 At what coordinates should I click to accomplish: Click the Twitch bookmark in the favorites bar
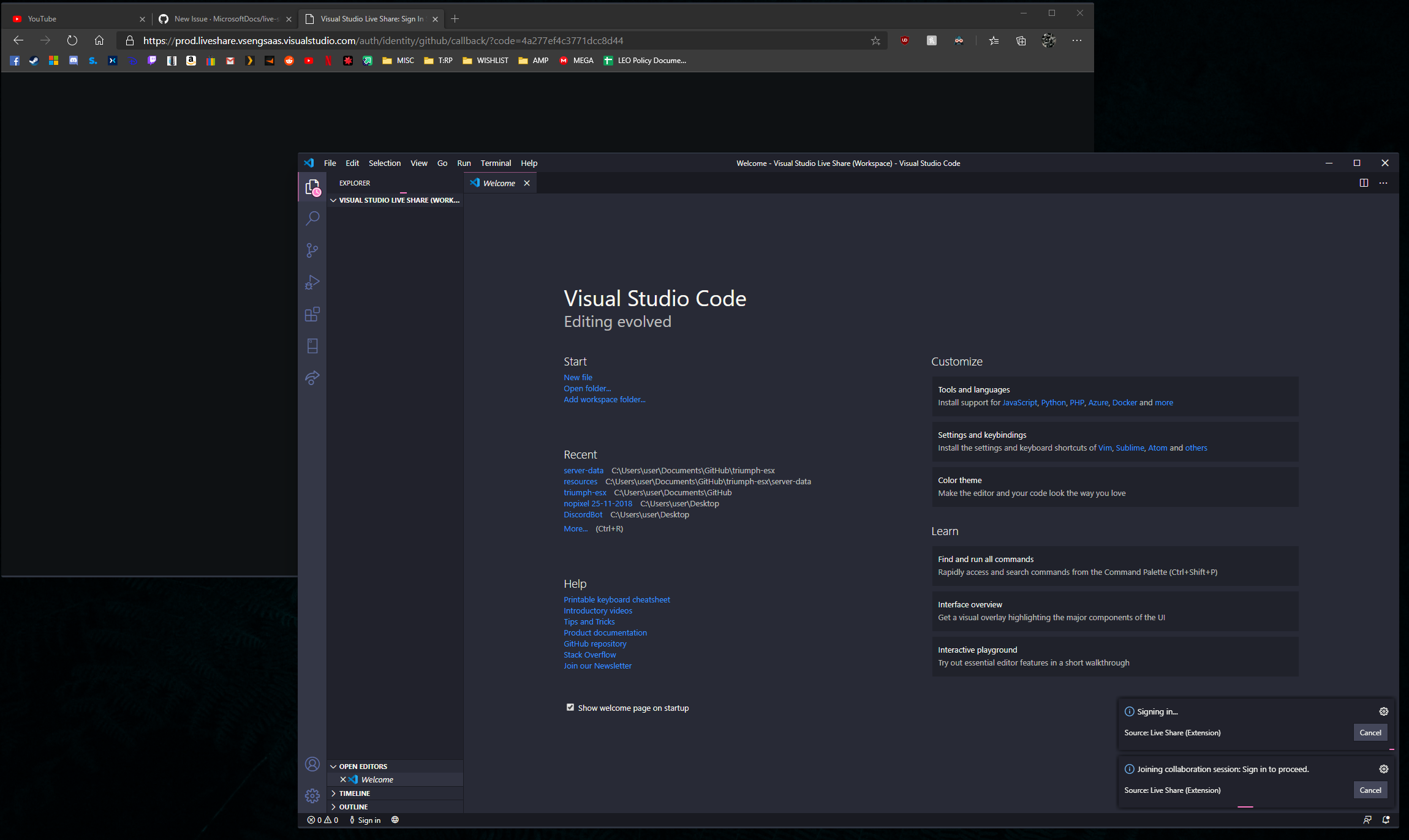coord(152,61)
